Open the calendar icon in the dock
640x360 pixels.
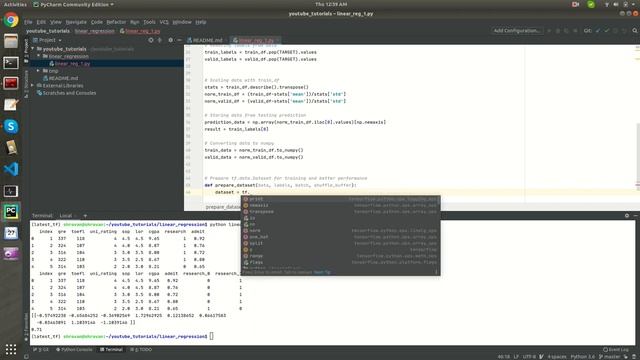pos(11,233)
